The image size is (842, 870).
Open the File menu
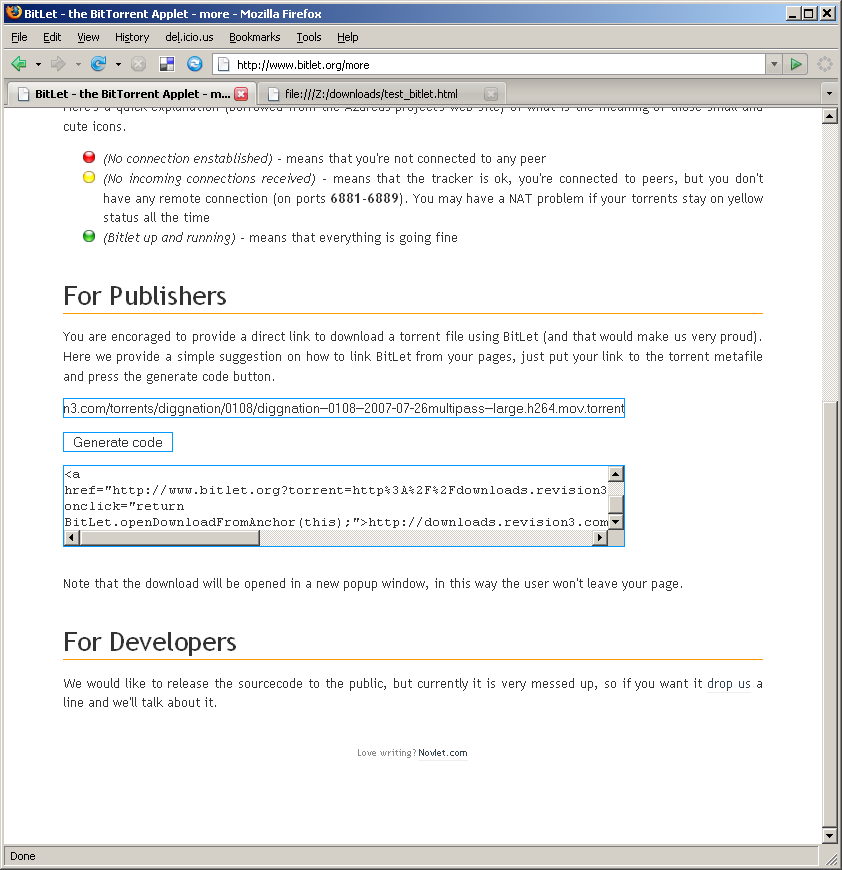click(19, 37)
